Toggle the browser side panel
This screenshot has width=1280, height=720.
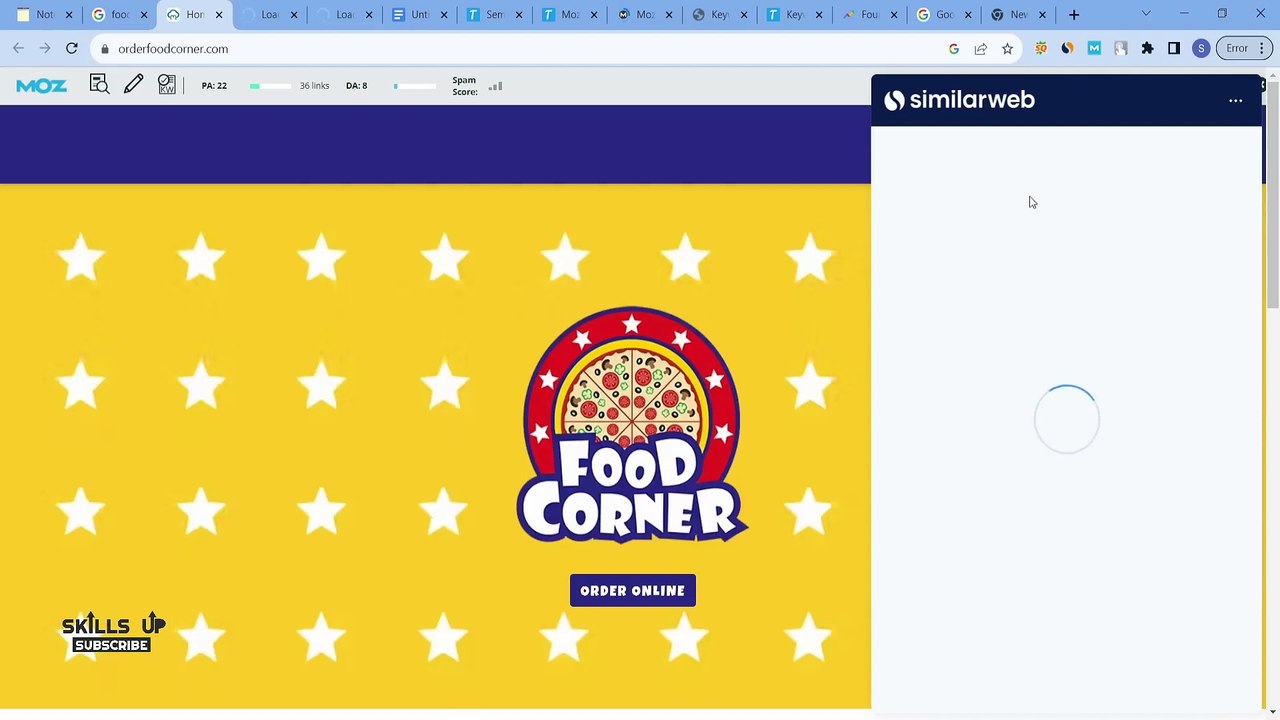[x=1174, y=48]
